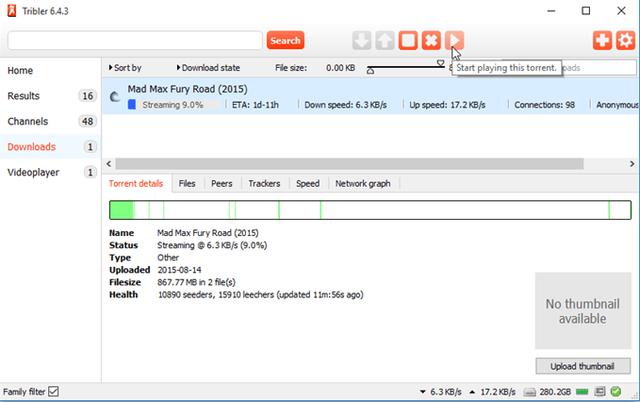This screenshot has width=640, height=402.
Task: Click the blue square next to Streaming 9.0%
Action: click(132, 104)
